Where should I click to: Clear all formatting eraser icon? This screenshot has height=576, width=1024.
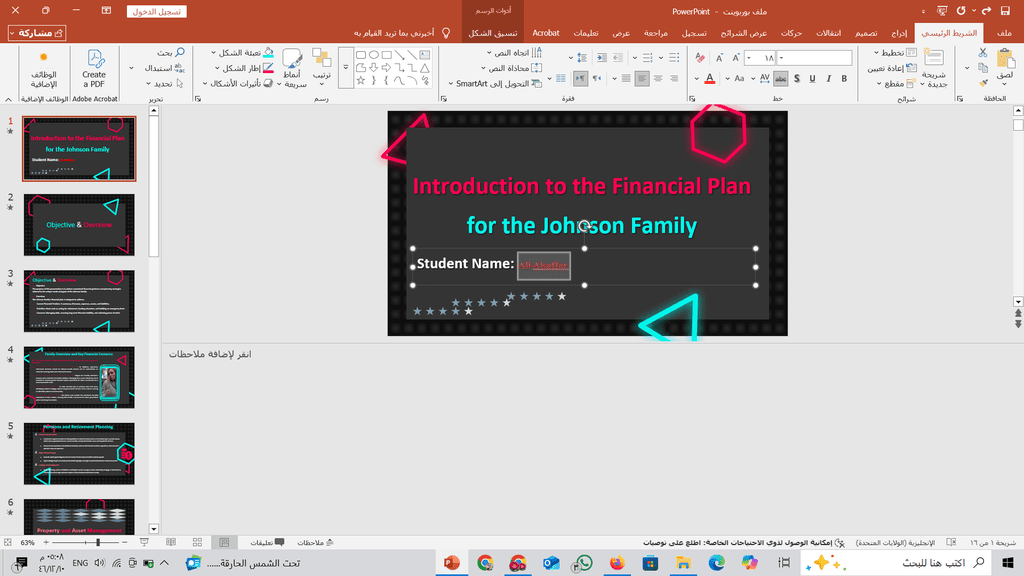pyautogui.click(x=700, y=58)
